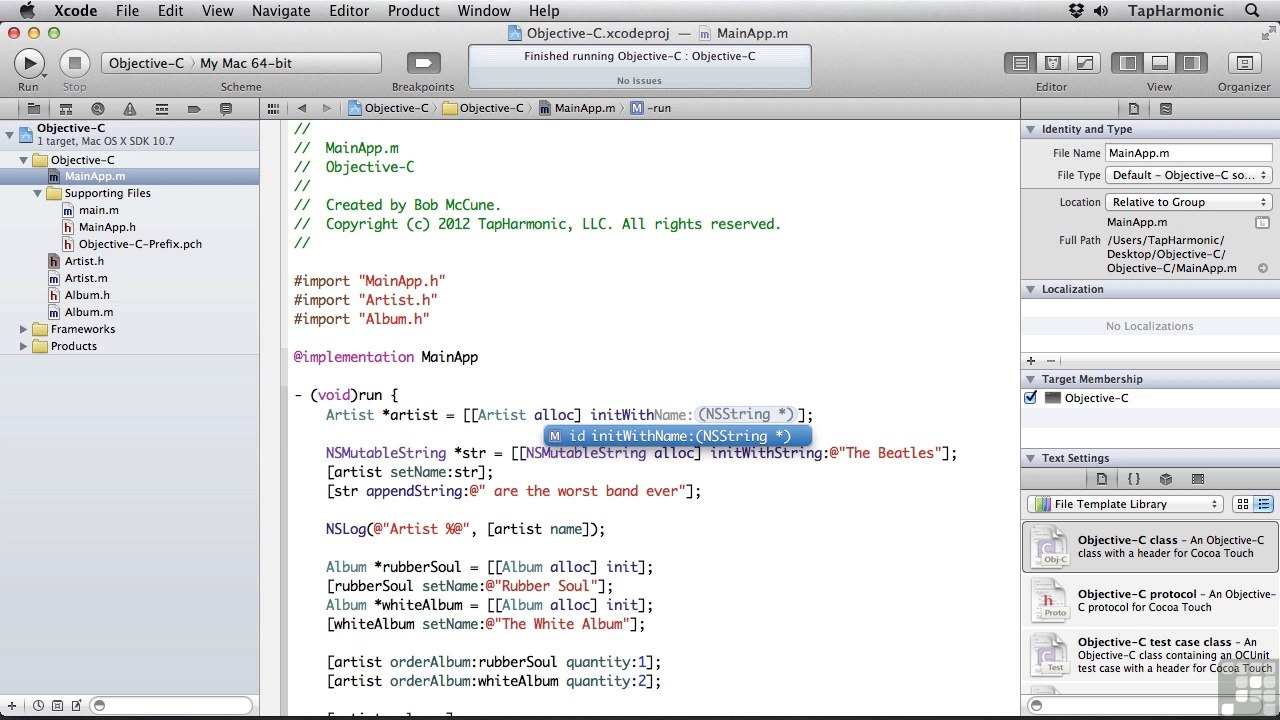Viewport: 1280px width, 720px height.
Task: Choose initWithName: autocomplete suggestion
Action: [677, 436]
